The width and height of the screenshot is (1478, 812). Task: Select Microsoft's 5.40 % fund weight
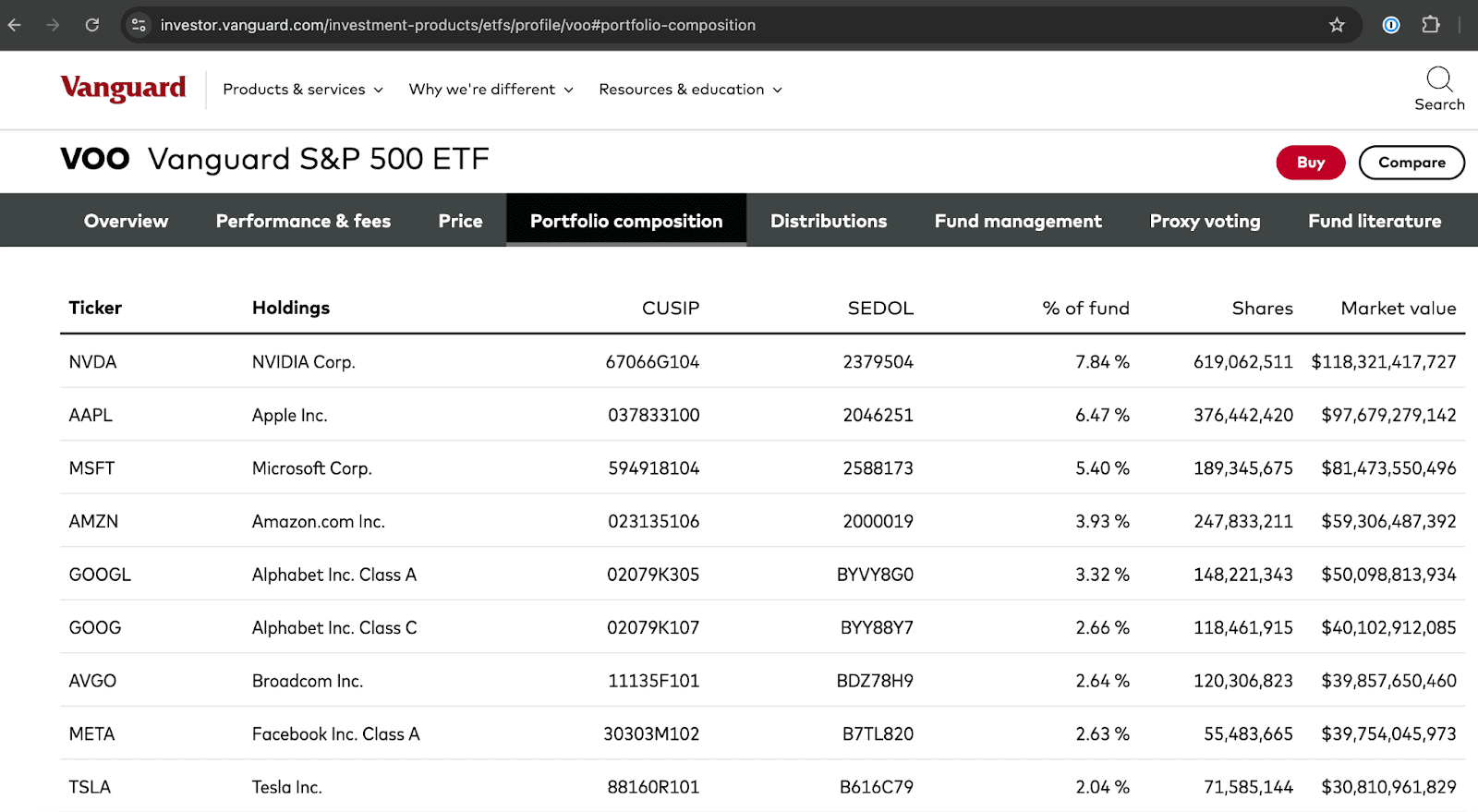1102,468
